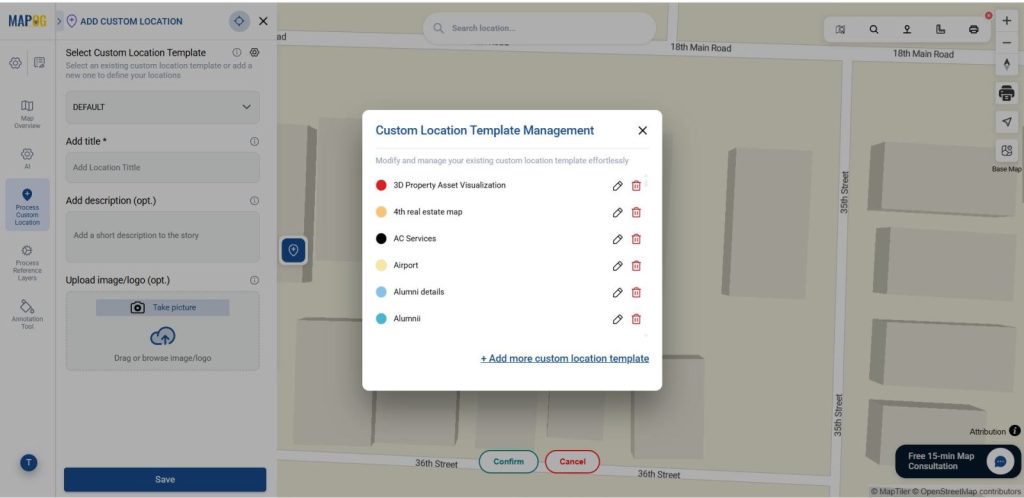The width and height of the screenshot is (1024, 498).
Task: Close the Add Custom Location panel
Action: tap(263, 21)
